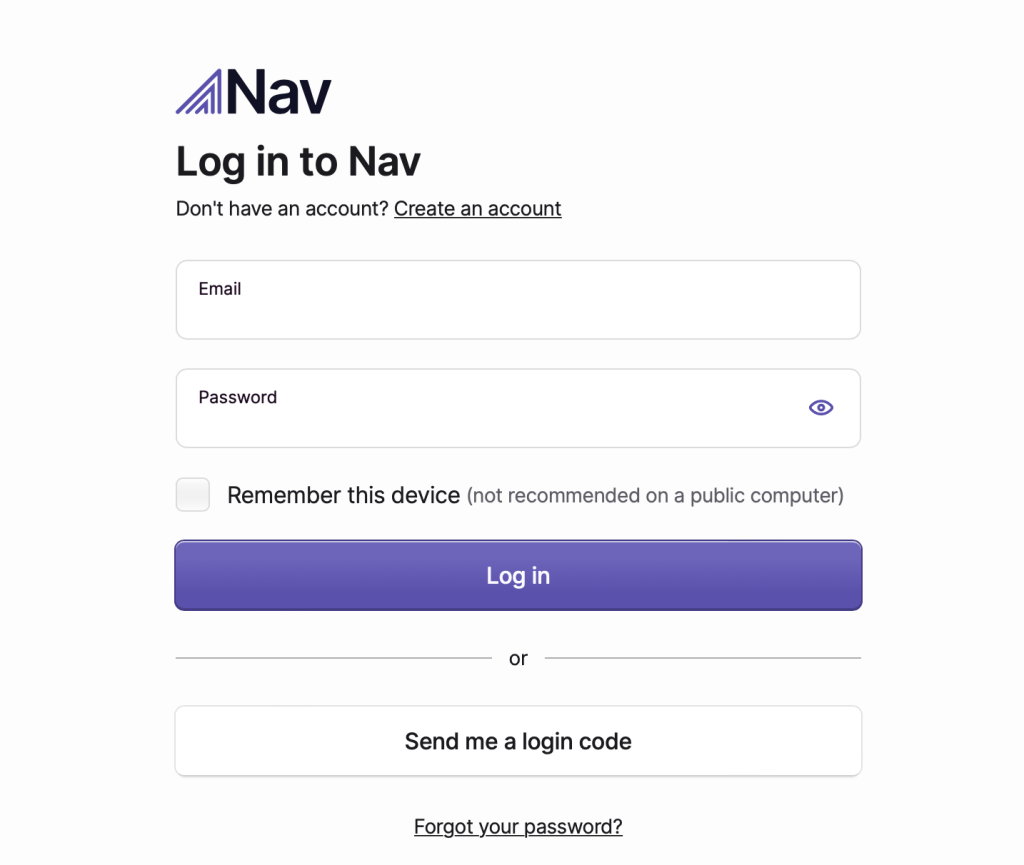Show password using the eye icon
The image size is (1024, 865).
pyautogui.click(x=821, y=407)
